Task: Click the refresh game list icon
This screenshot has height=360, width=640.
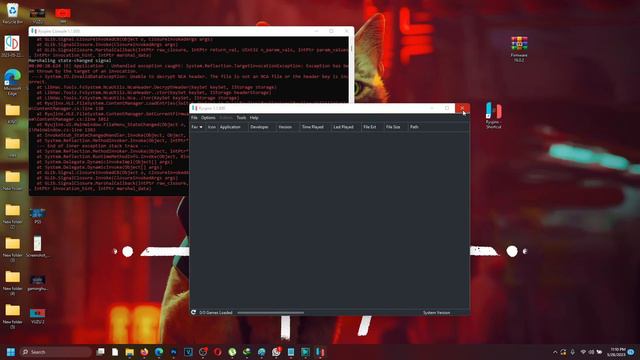Action: tap(193, 312)
